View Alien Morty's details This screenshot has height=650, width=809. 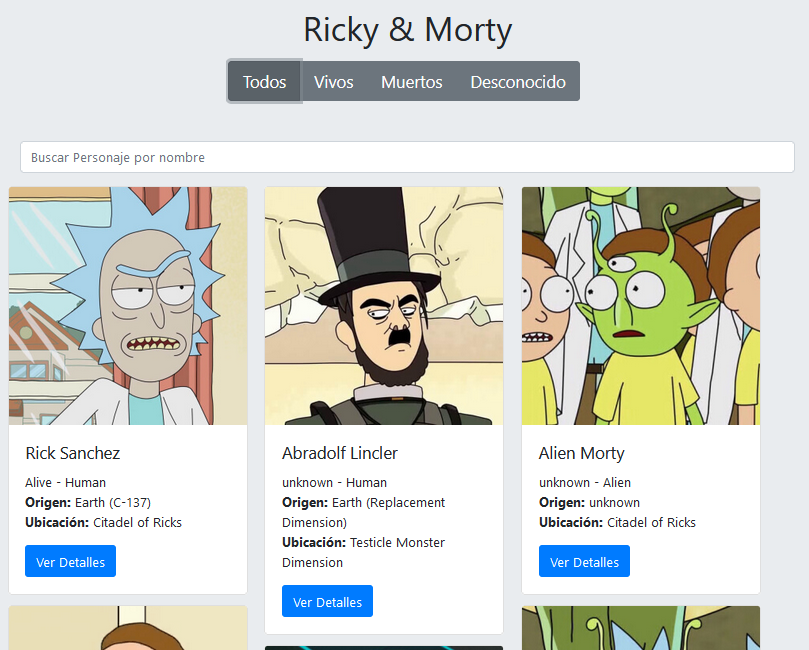(584, 561)
